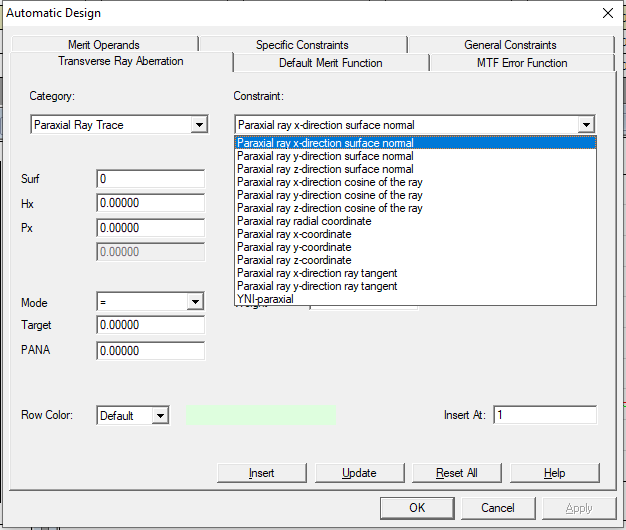Screen dimensions: 626x530
Task: Click the green row color preview
Action: (x=261, y=415)
